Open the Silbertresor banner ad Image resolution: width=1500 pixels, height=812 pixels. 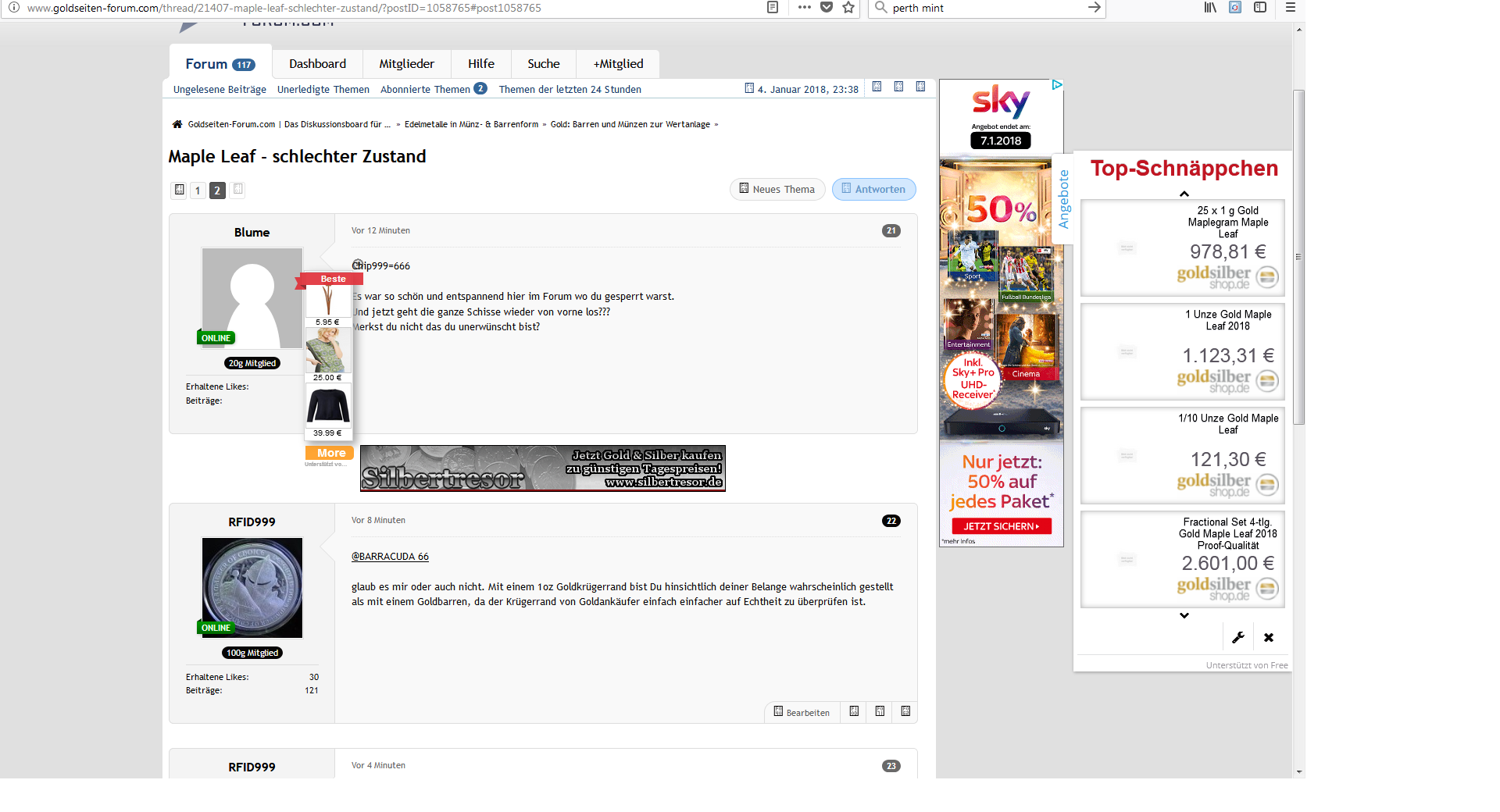click(543, 468)
